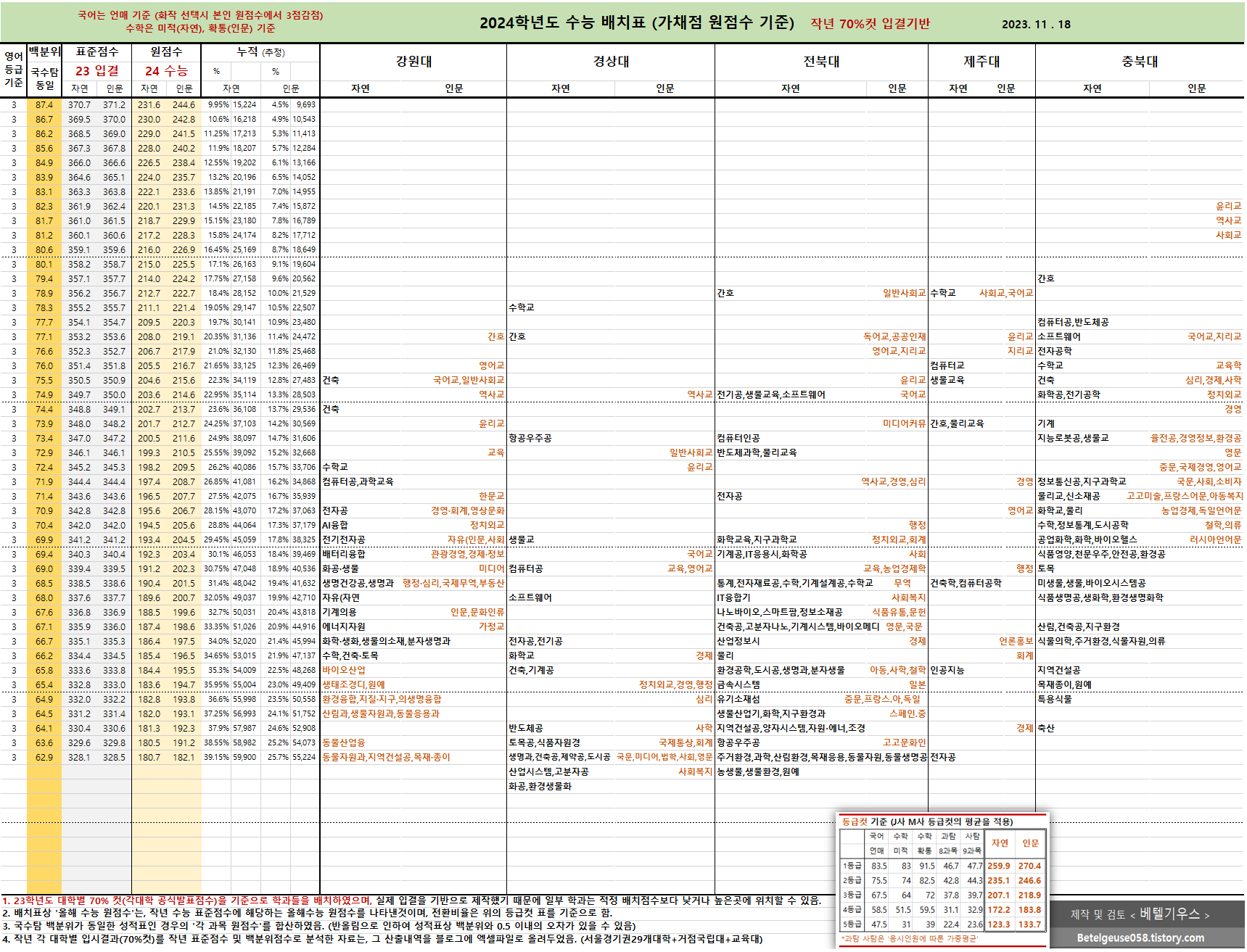
Task: Click the red 고고문화인 cell
Action: coord(904,742)
